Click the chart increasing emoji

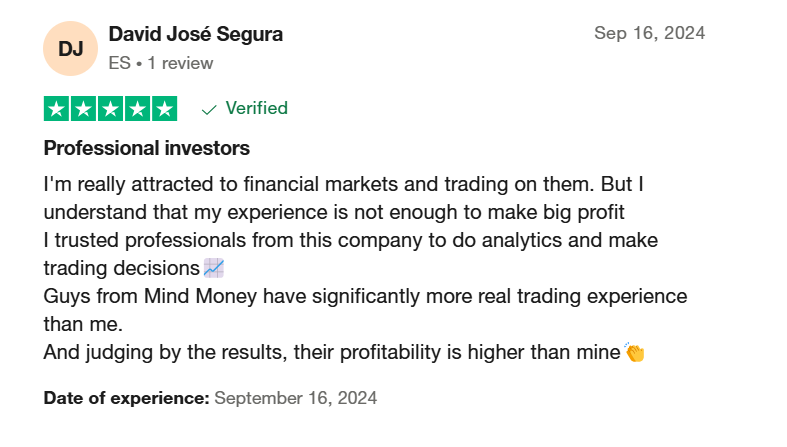214,268
